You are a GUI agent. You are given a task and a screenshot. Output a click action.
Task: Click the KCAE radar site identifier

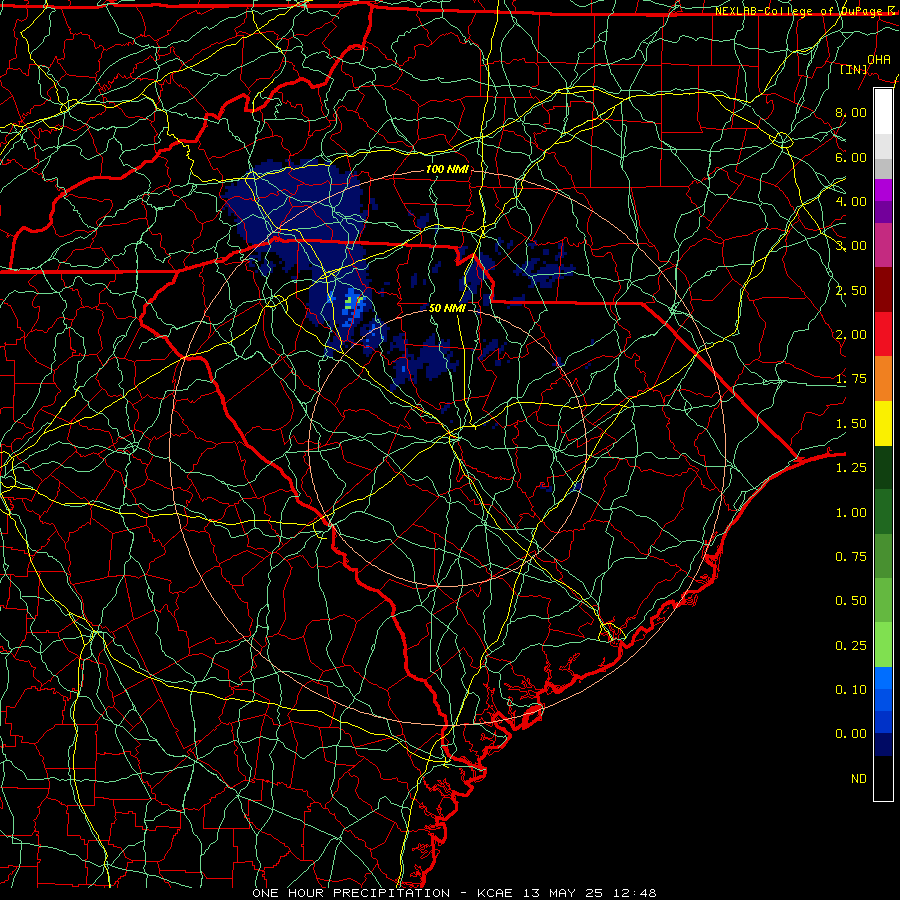point(496,893)
